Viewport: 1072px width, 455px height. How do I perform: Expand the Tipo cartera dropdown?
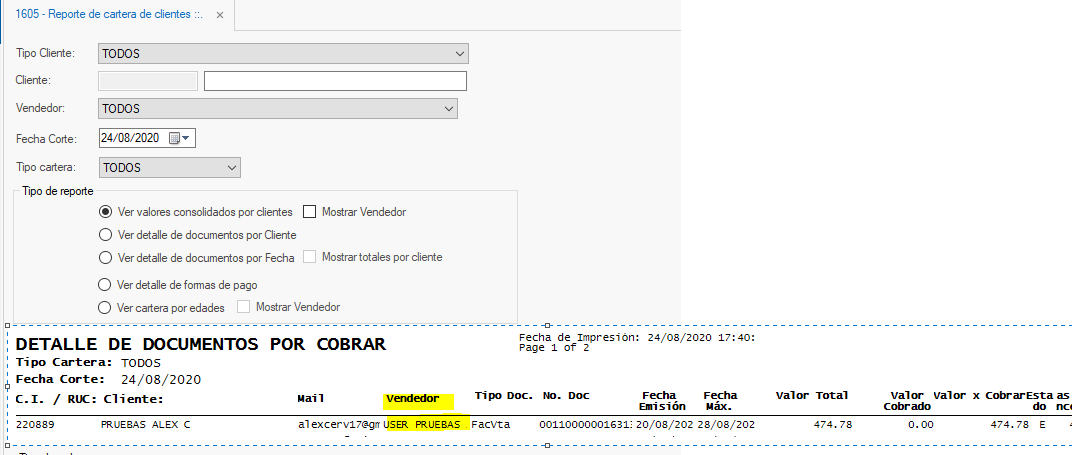point(231,168)
